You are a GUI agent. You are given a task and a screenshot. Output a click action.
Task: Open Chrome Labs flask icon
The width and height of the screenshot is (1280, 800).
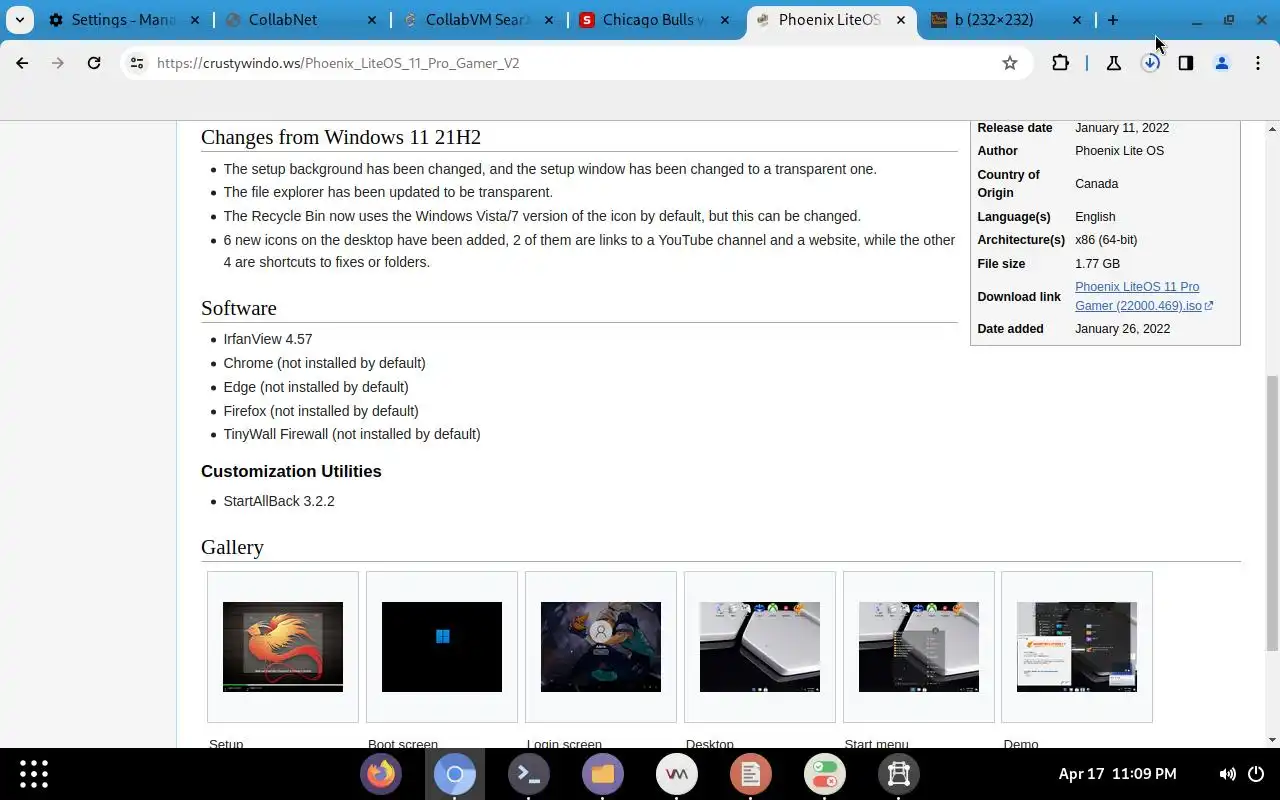pos(1113,63)
